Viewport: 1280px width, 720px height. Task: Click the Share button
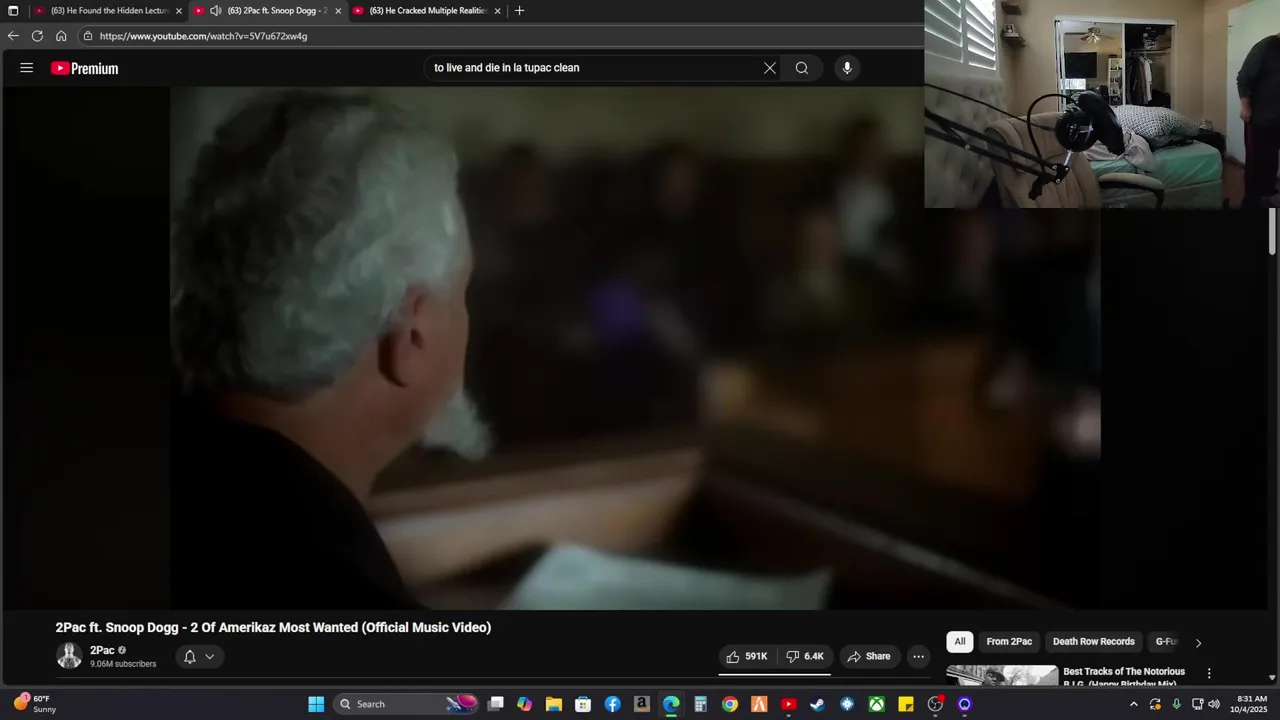(868, 656)
